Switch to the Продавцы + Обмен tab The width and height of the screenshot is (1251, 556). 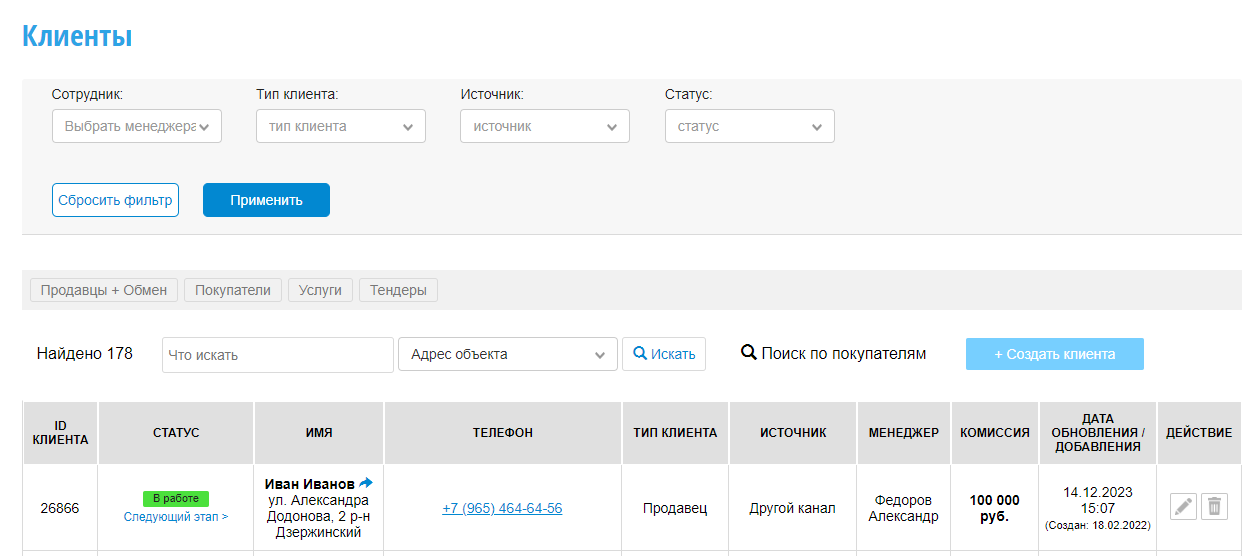pyautogui.click(x=105, y=290)
